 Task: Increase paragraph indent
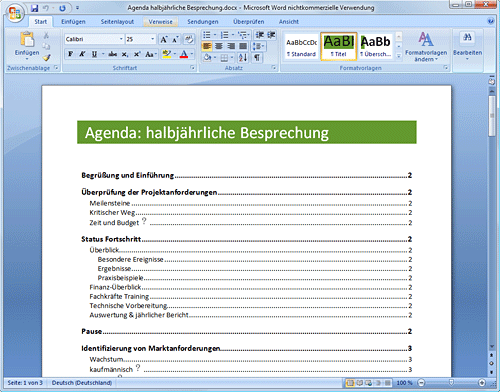[271, 35]
